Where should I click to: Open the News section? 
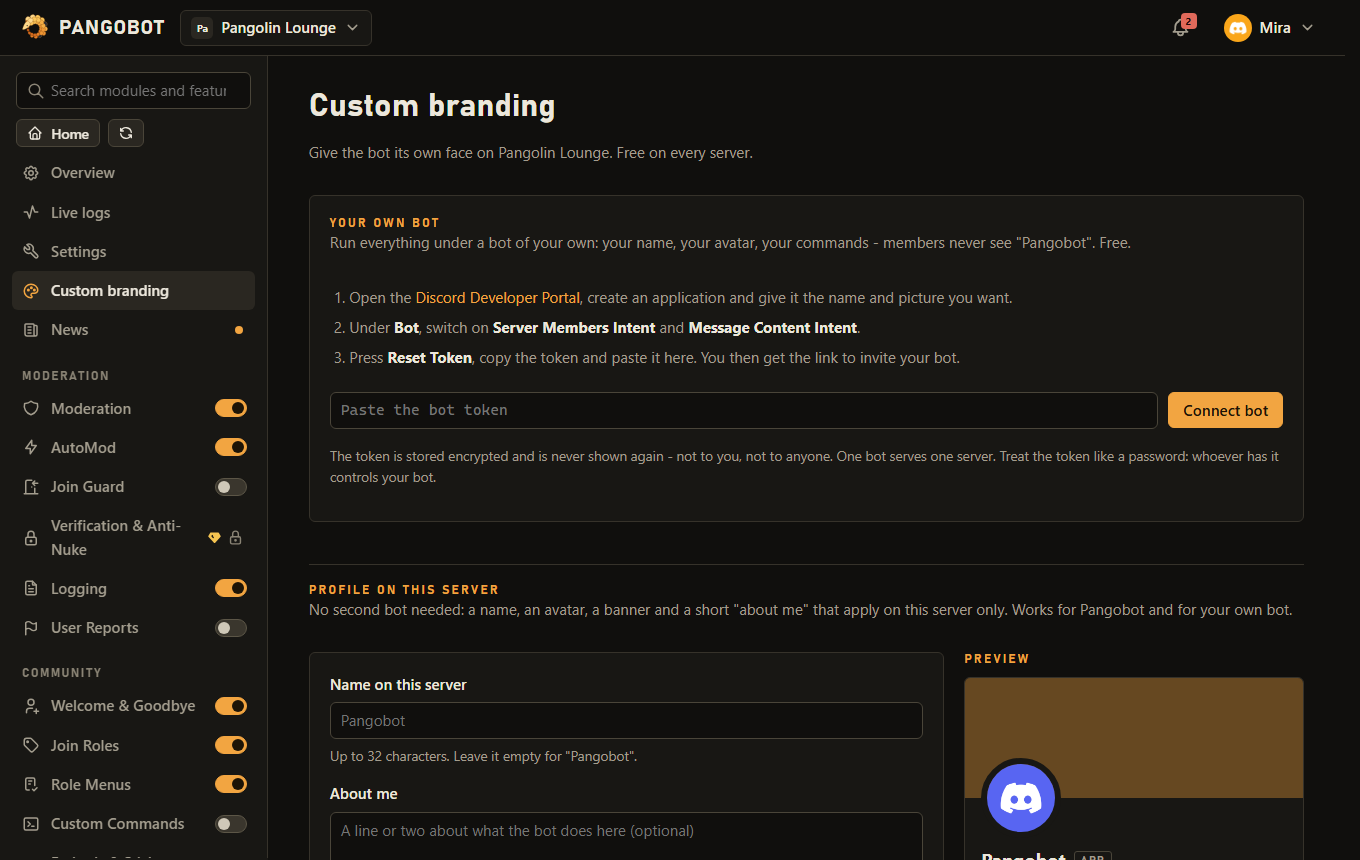point(133,330)
